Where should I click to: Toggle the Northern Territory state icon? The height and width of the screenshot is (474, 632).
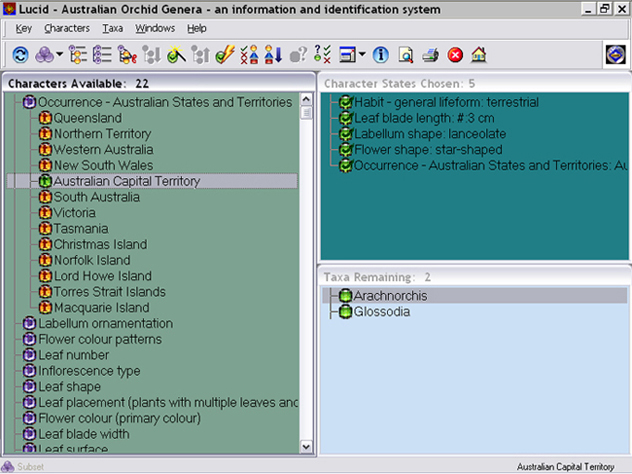[45, 134]
